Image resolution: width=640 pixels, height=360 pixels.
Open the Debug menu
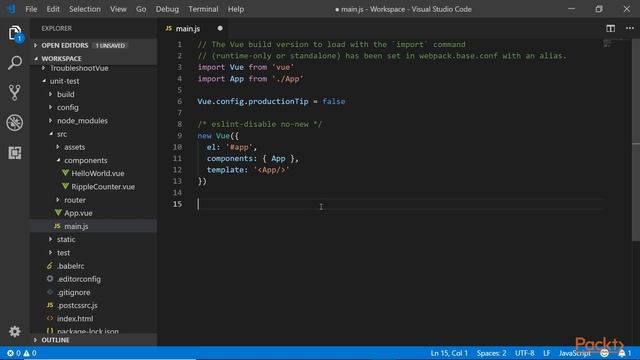(x=167, y=9)
